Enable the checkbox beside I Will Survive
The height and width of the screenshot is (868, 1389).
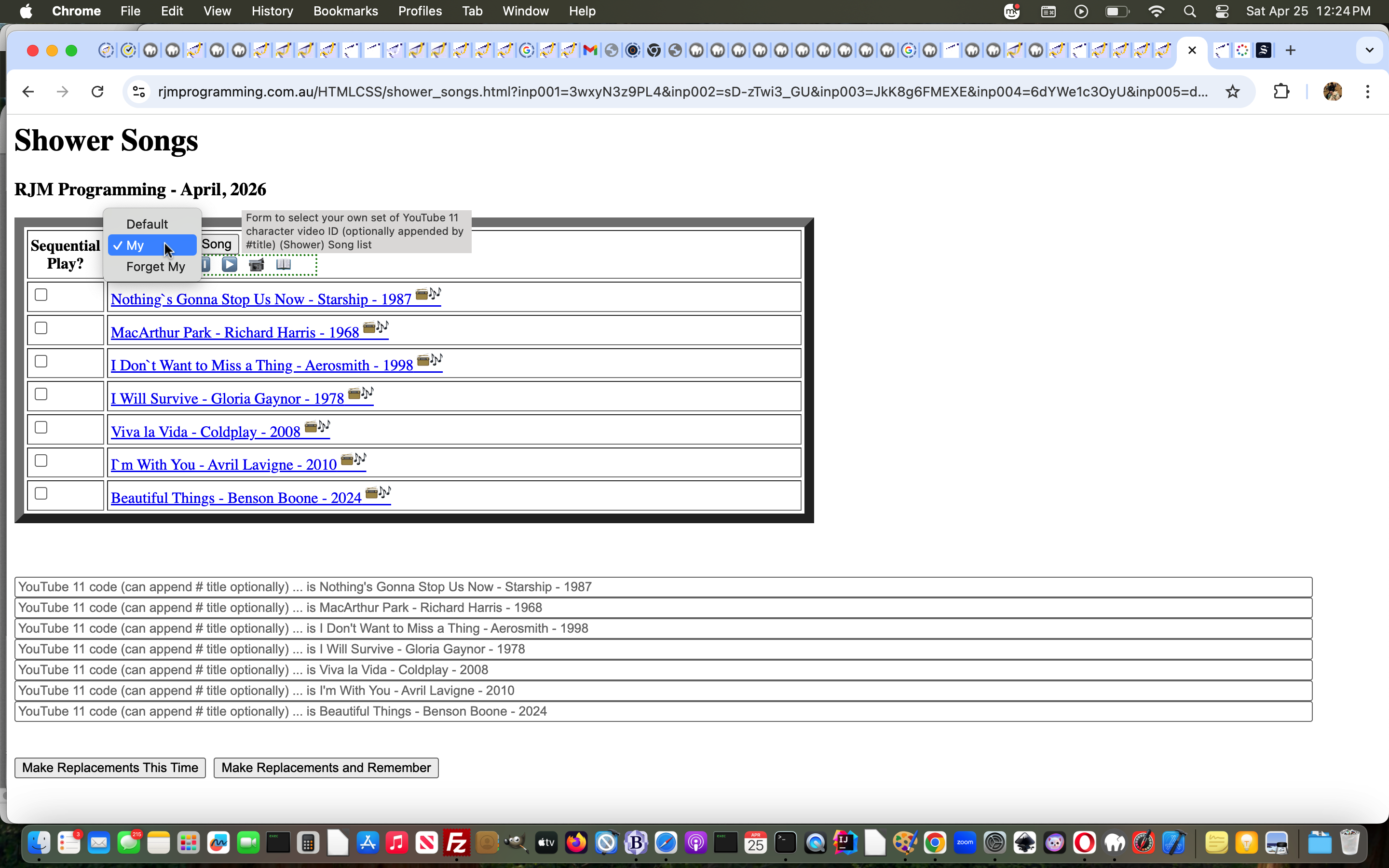41,394
